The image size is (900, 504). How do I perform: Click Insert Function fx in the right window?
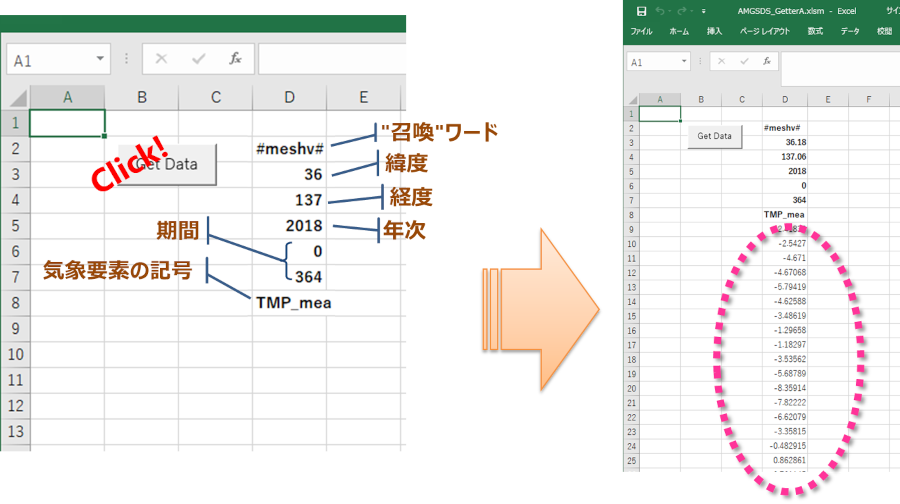[x=766, y=61]
